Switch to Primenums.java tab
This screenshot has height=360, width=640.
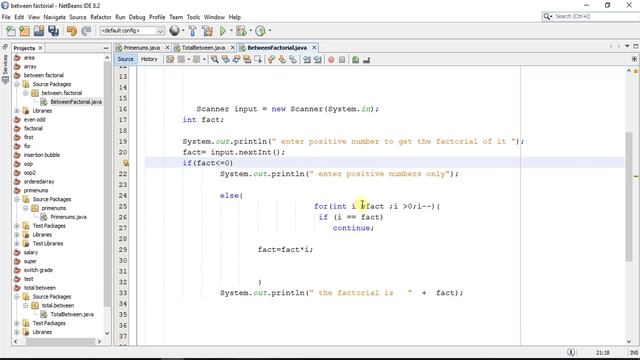tap(142, 48)
